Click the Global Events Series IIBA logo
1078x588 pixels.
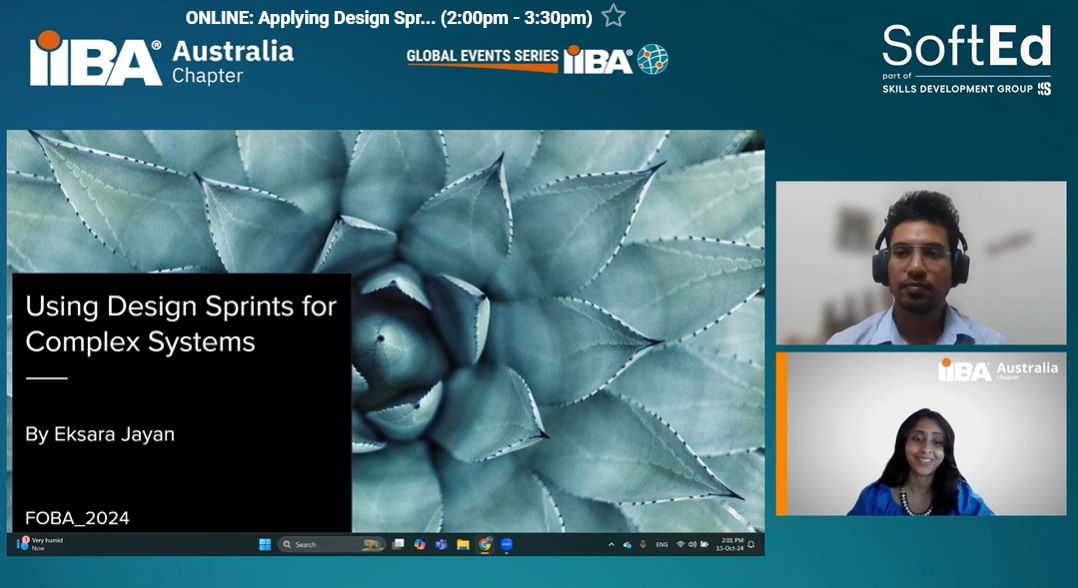click(x=537, y=59)
